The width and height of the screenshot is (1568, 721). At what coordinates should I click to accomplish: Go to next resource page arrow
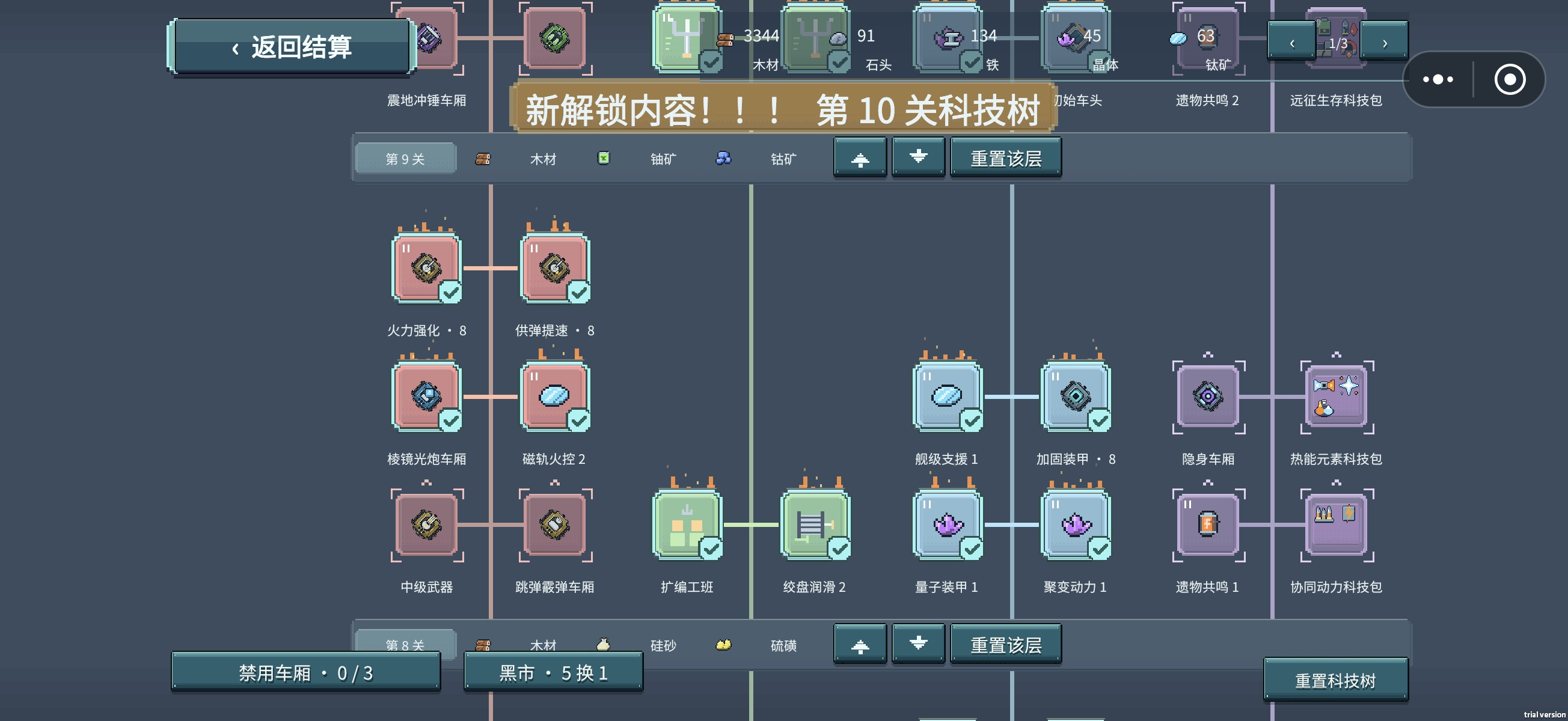(x=1384, y=41)
